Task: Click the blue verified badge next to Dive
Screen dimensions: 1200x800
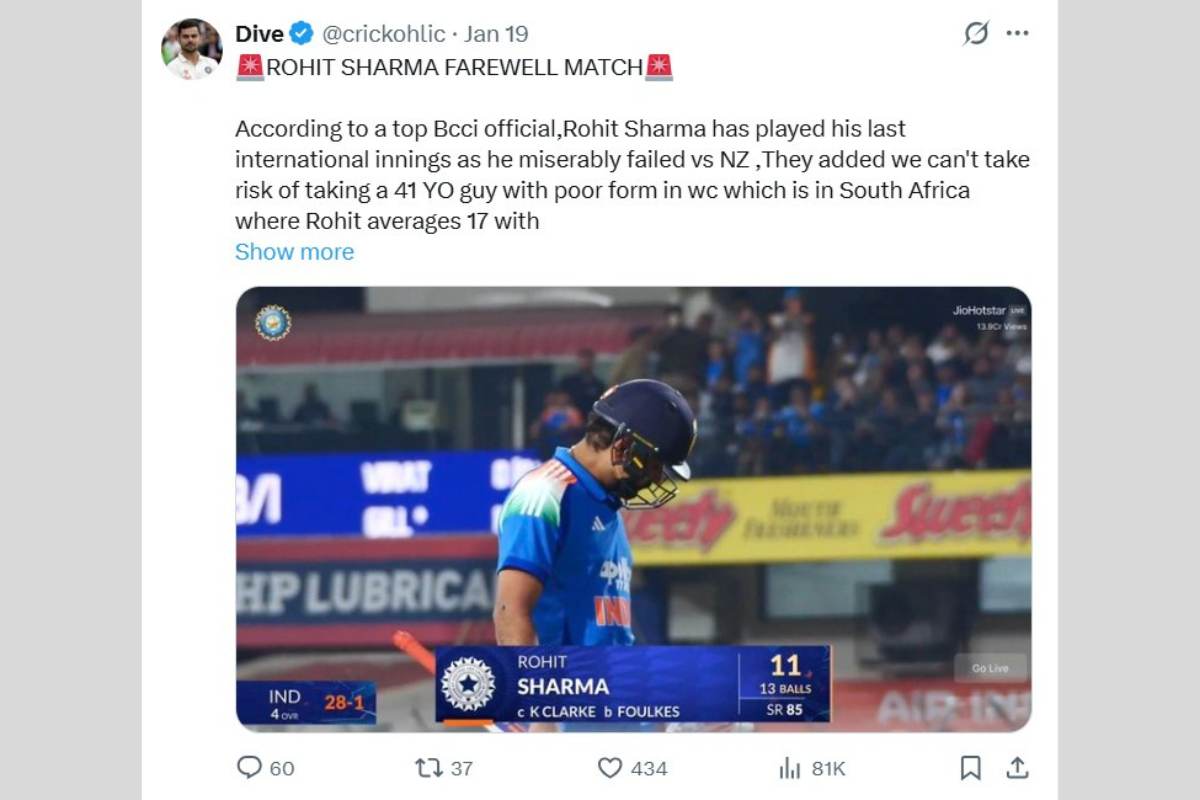Action: (297, 33)
